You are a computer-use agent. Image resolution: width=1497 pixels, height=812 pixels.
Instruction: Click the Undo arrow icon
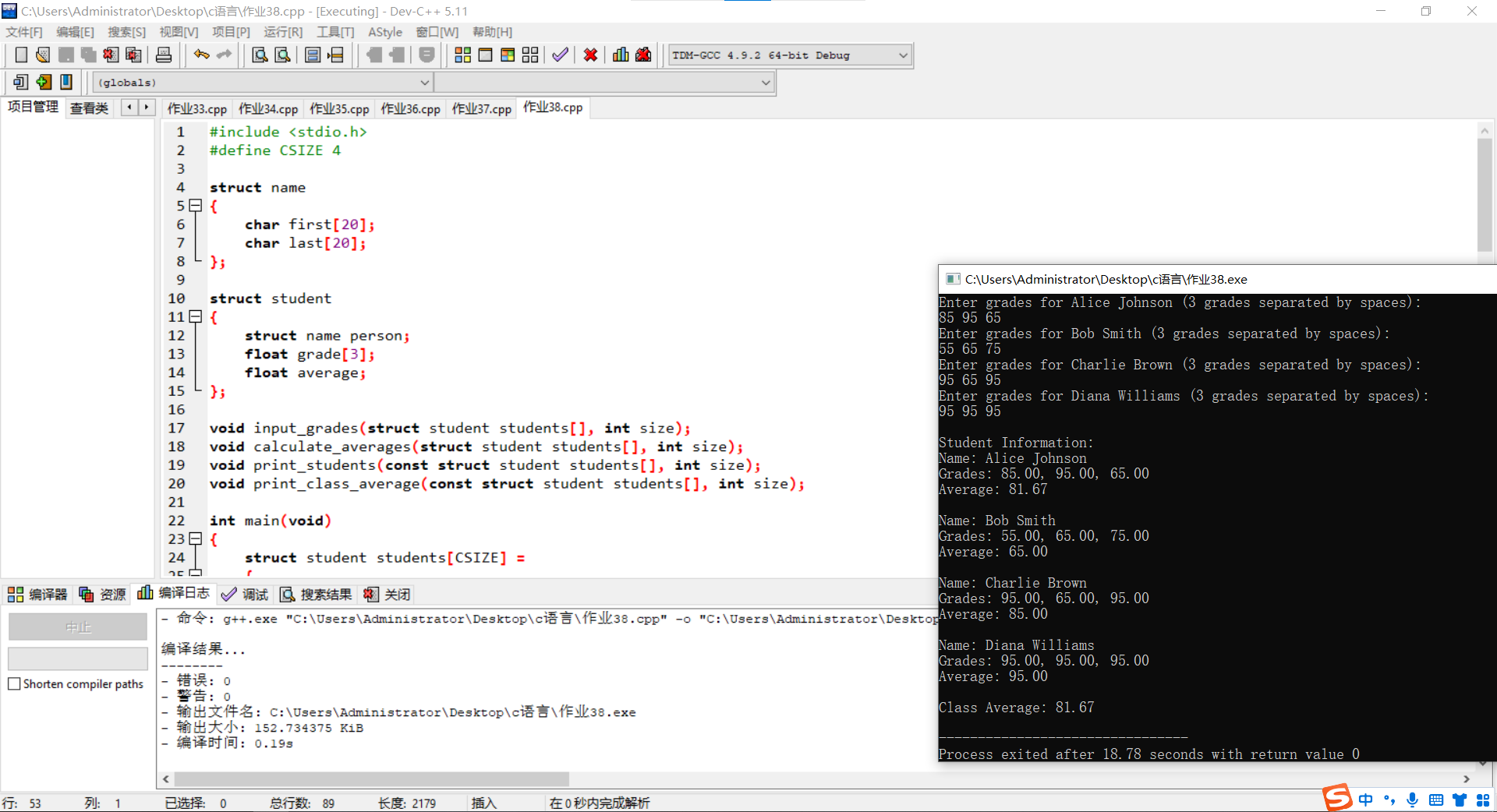[201, 55]
